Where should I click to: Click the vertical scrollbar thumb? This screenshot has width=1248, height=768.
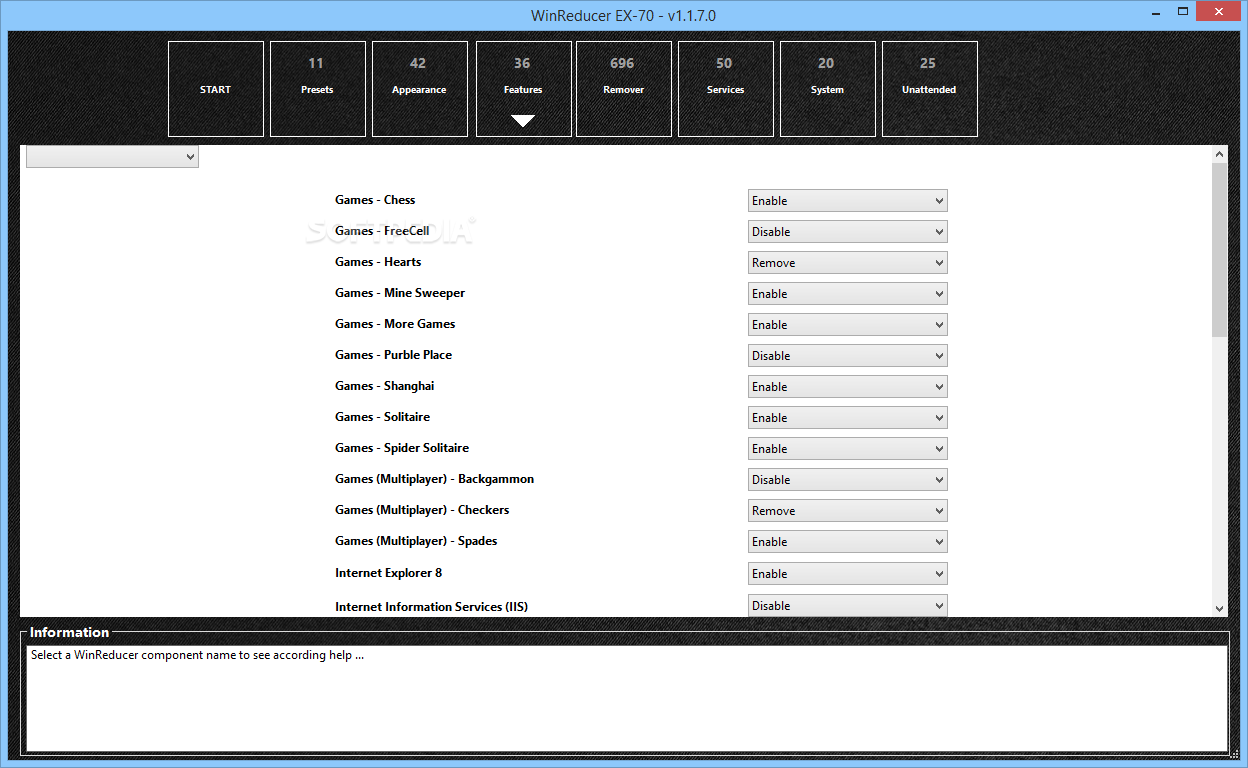click(x=1219, y=250)
